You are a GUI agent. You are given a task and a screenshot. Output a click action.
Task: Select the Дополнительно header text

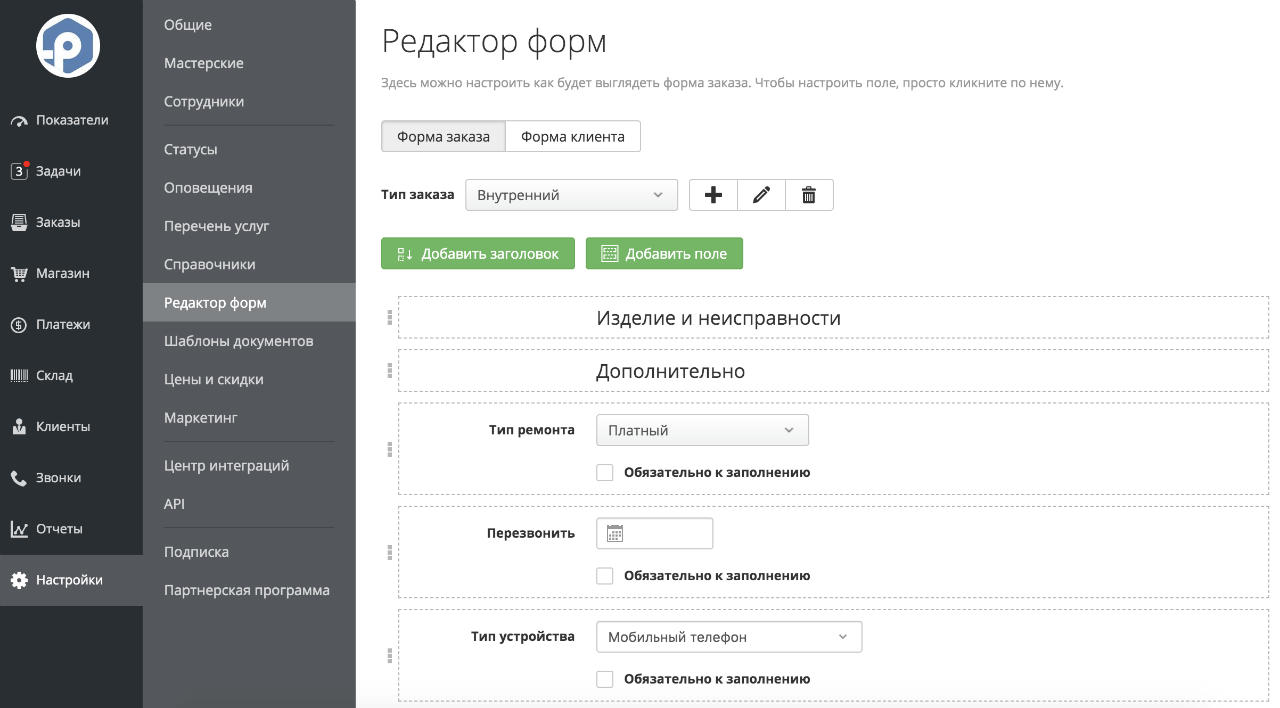pos(671,371)
